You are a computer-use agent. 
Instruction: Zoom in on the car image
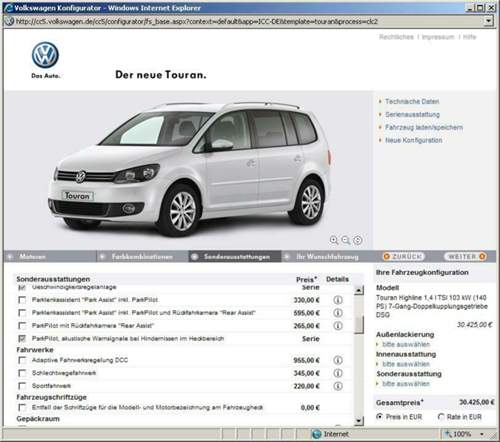tap(334, 240)
